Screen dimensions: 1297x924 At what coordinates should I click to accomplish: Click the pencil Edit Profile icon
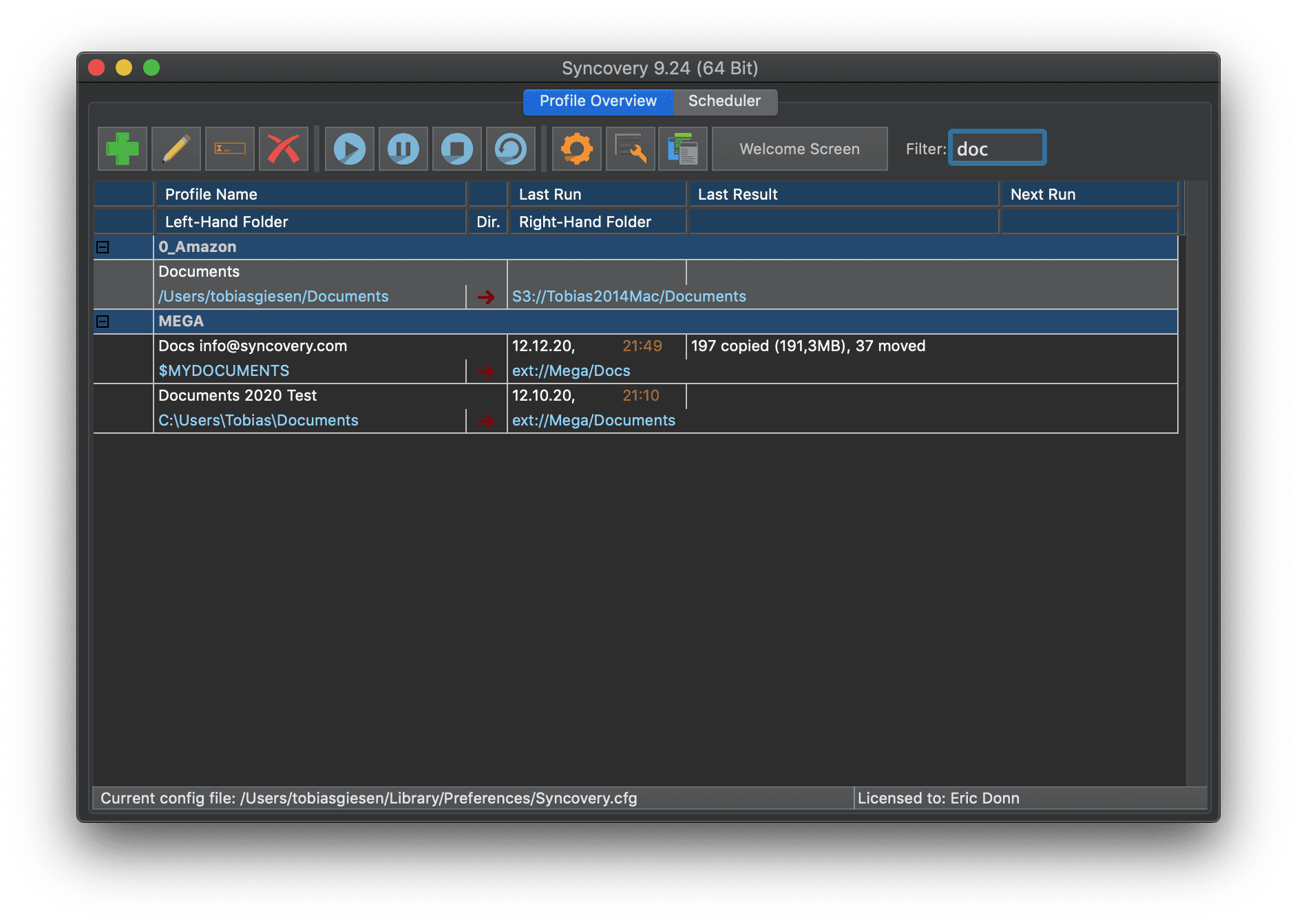pos(176,149)
